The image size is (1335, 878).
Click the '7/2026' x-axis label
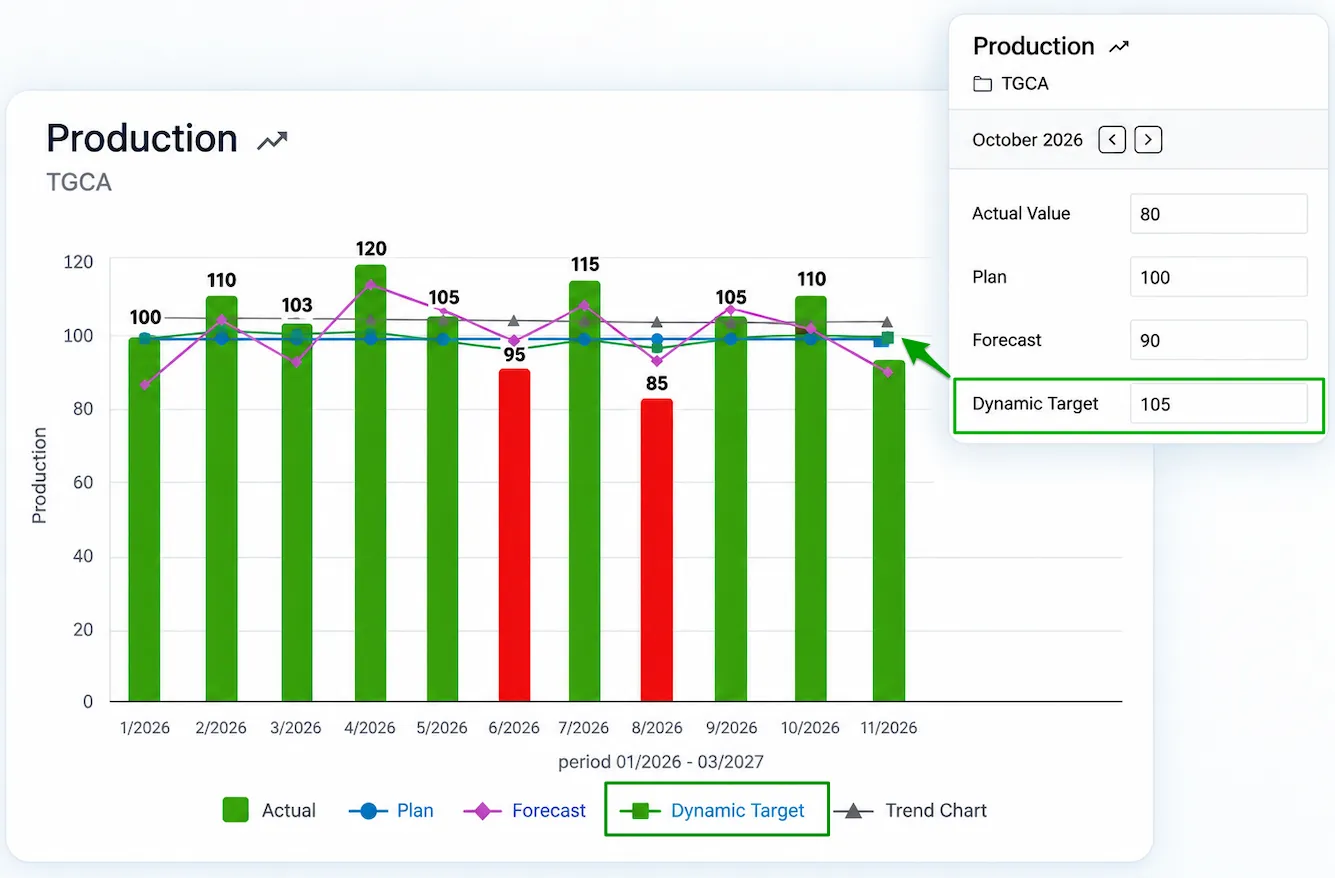coord(584,728)
